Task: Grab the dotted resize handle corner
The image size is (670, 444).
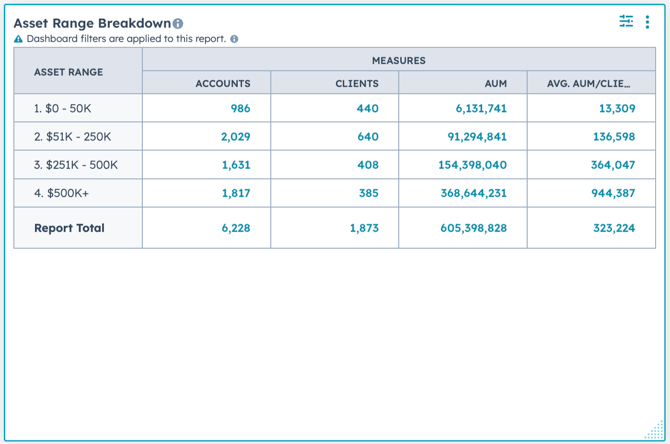Action: [655, 429]
